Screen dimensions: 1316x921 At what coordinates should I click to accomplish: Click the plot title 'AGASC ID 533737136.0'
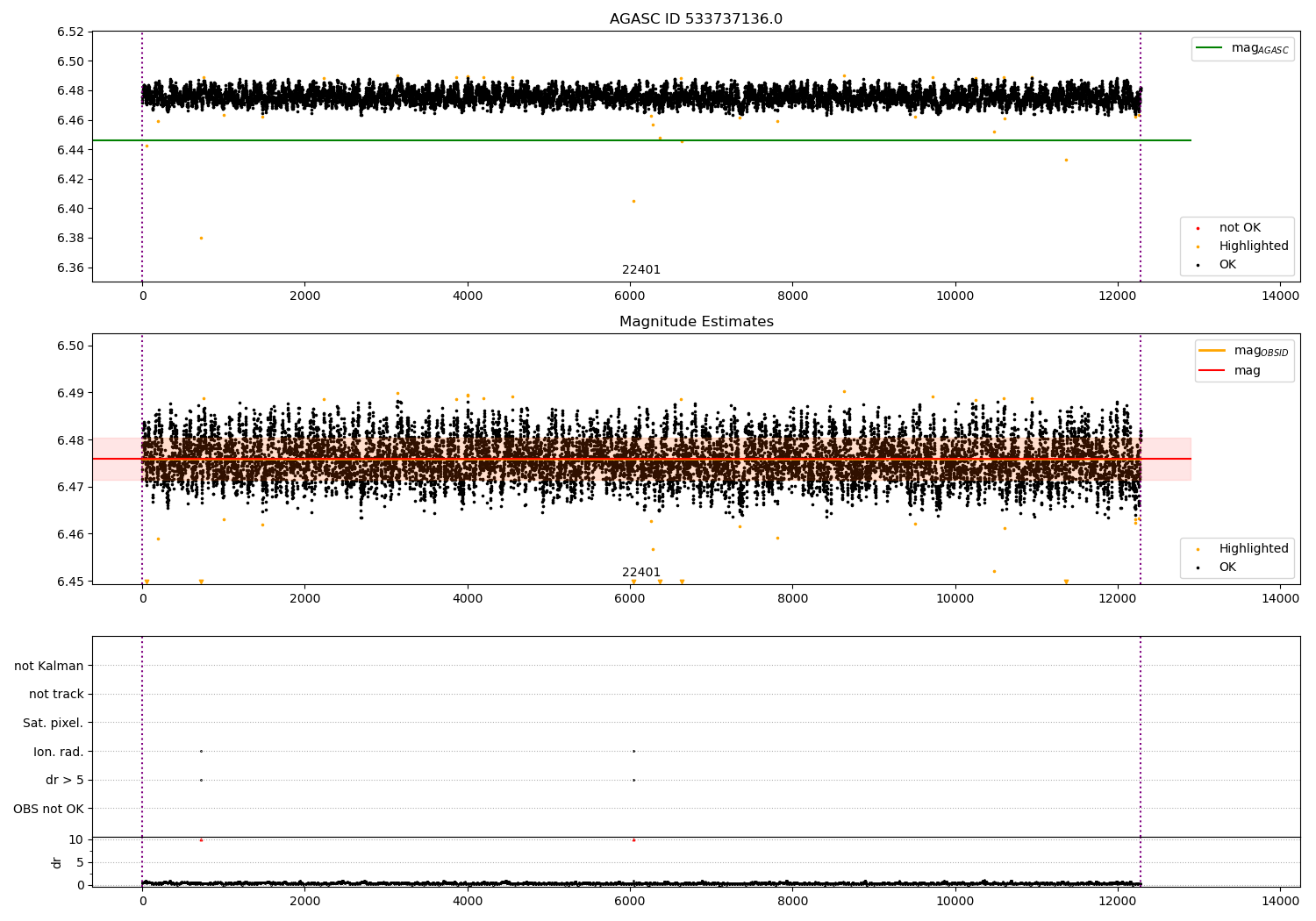[x=696, y=19]
